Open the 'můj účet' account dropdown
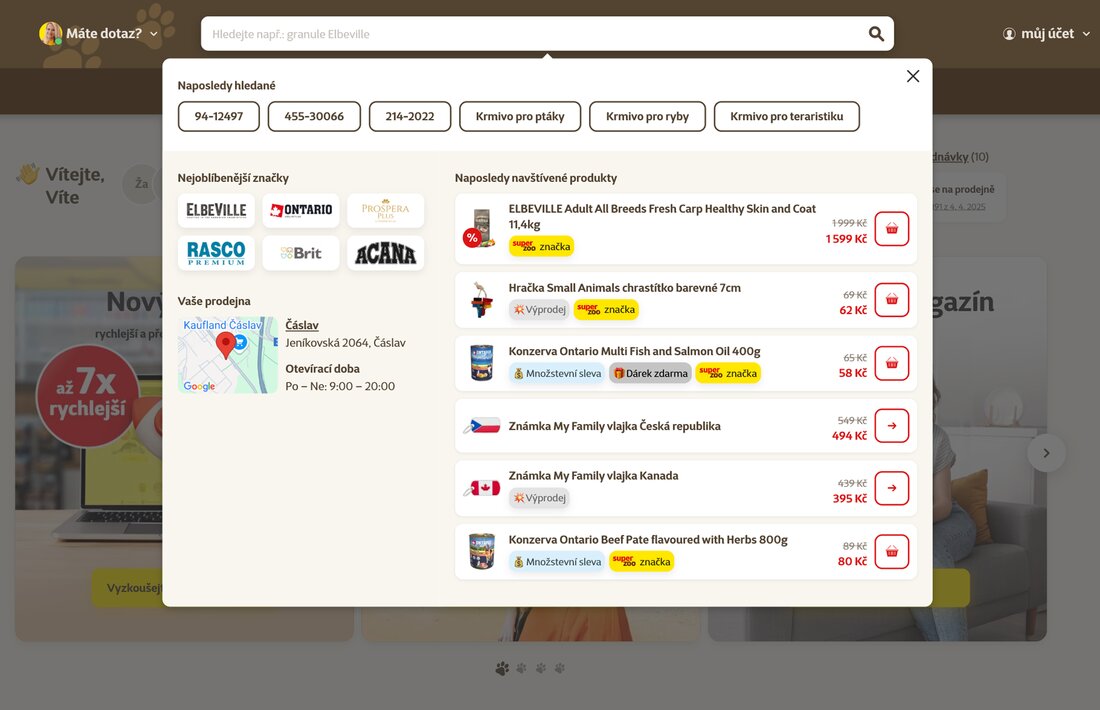This screenshot has width=1100, height=710. pos(1046,34)
